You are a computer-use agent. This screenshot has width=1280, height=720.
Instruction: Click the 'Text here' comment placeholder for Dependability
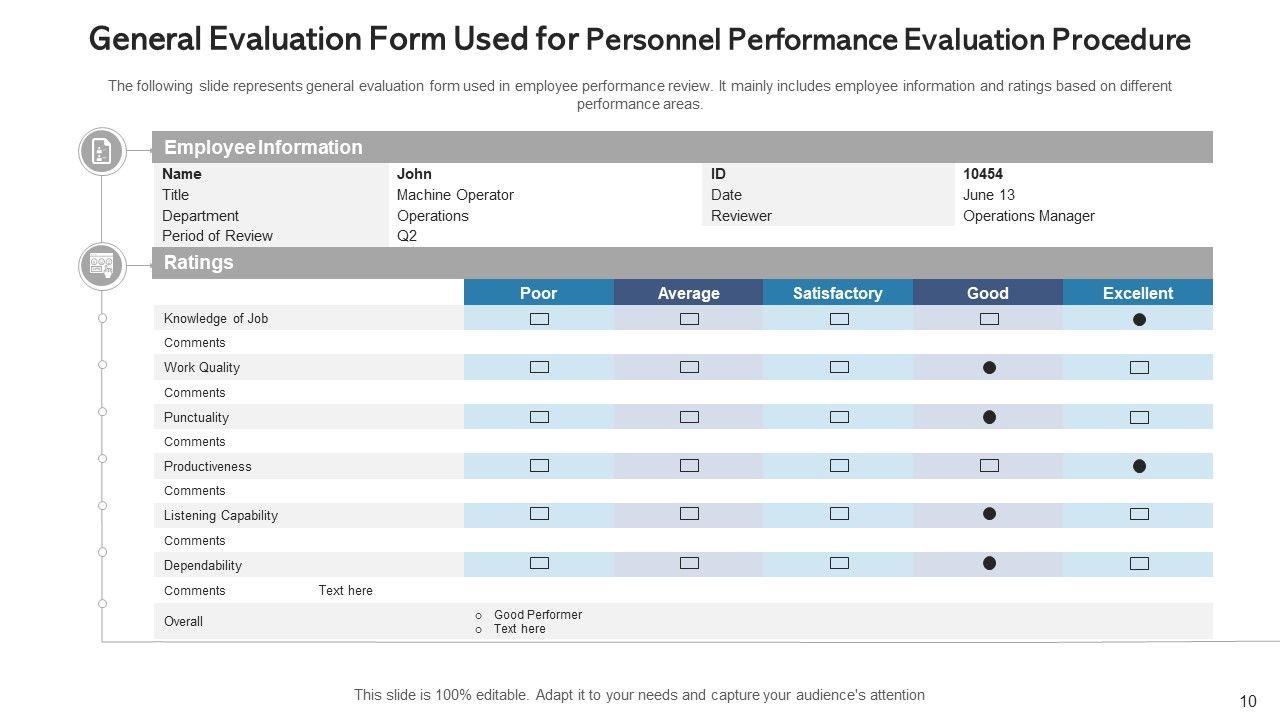[x=345, y=591]
